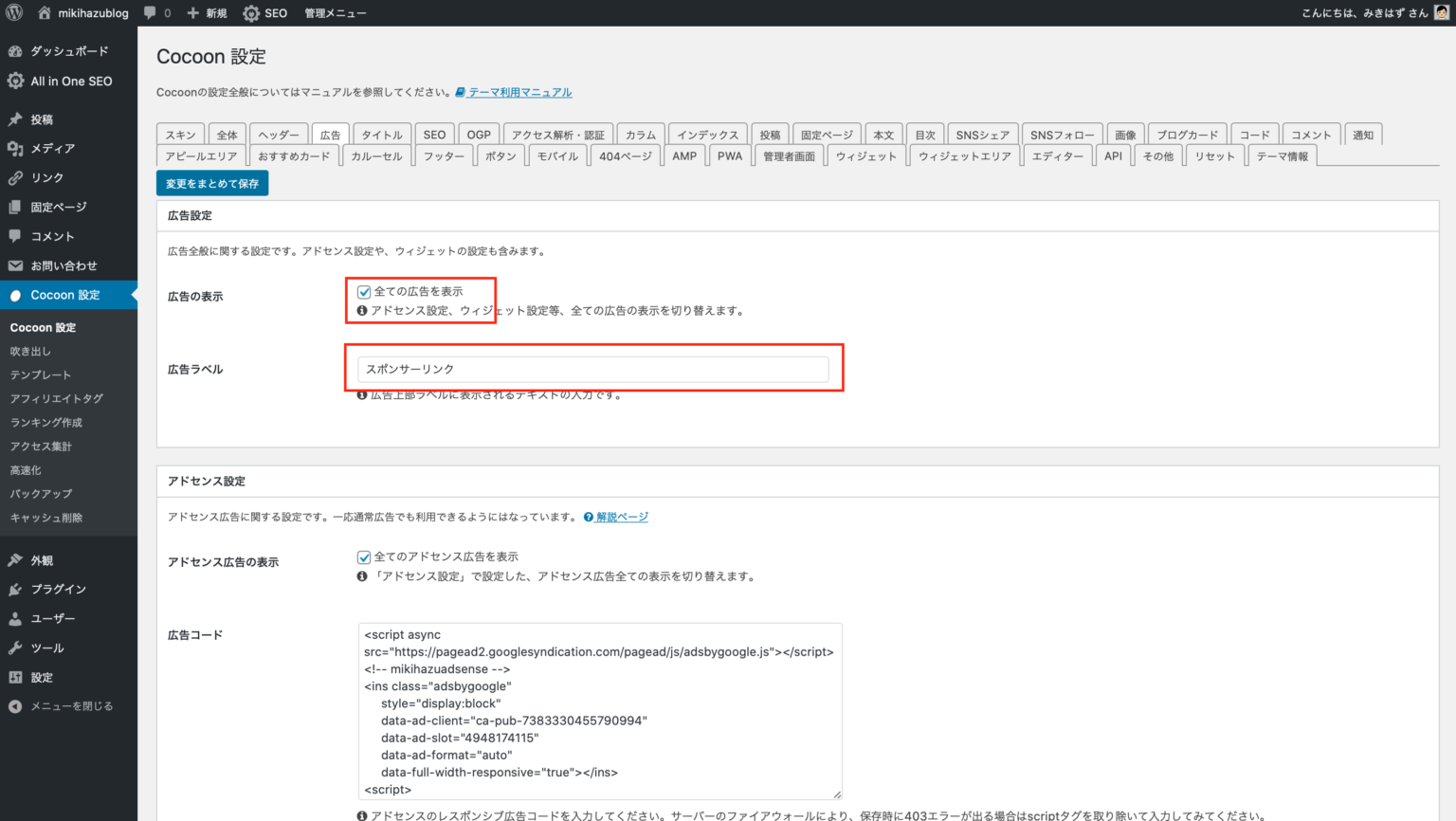Click the 変更をまとめて保存 save button
The width and height of the screenshot is (1456, 821).
click(212, 182)
